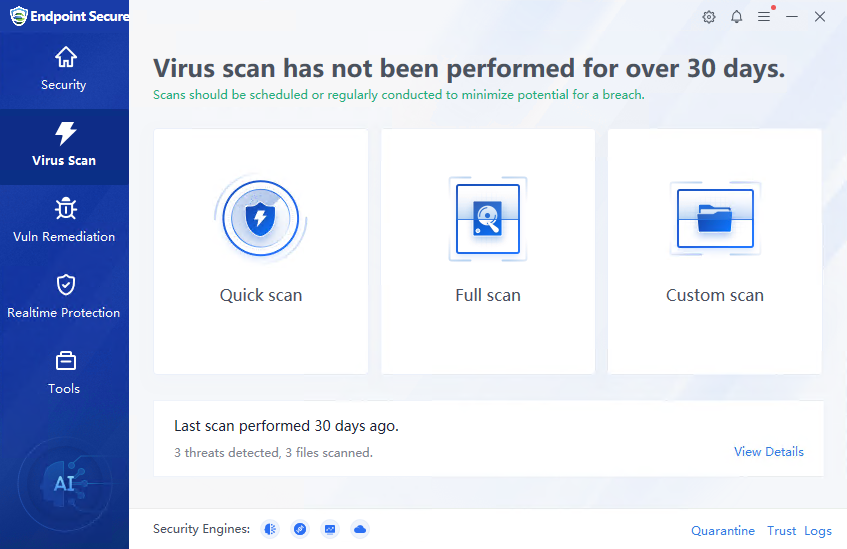847x549 pixels.
Task: Open the Tools section
Action: click(x=64, y=373)
